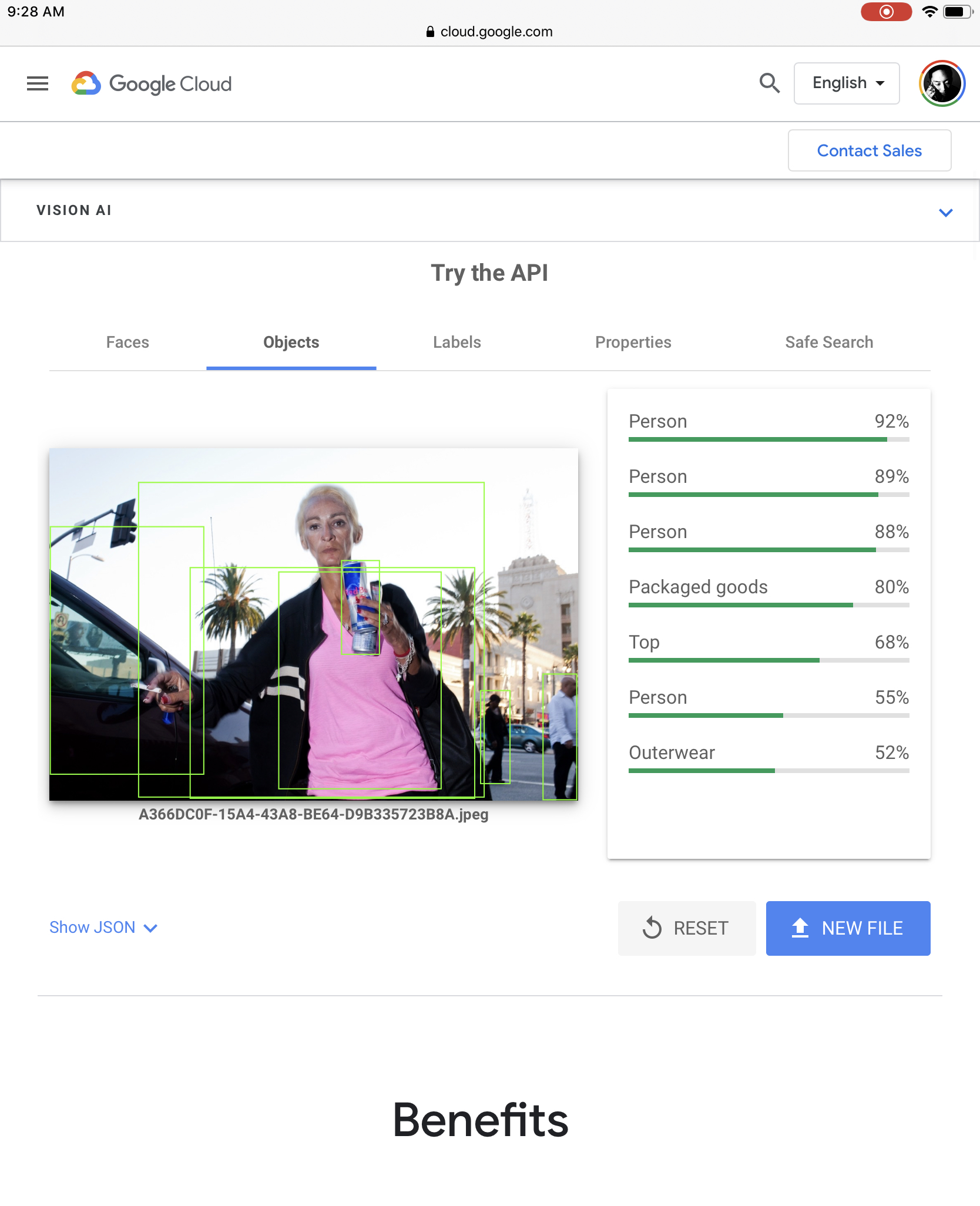
Task: Open the Properties tab
Action: pyautogui.click(x=633, y=342)
